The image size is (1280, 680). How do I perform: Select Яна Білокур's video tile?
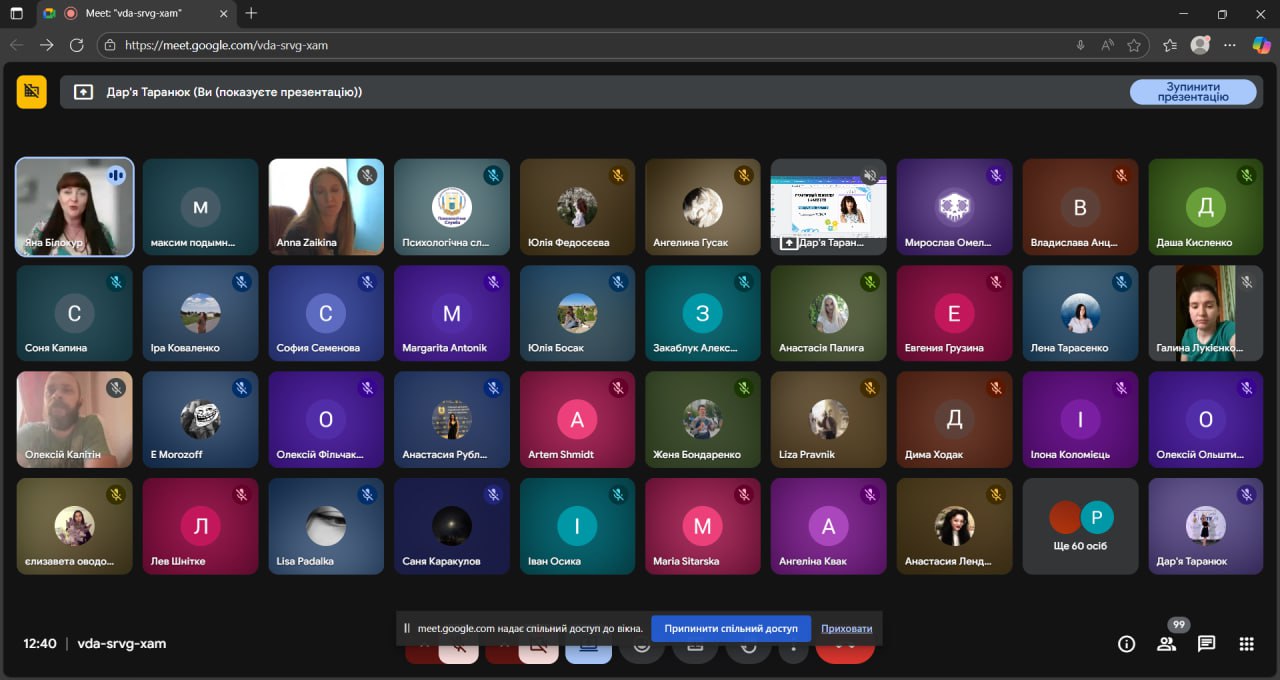[75, 207]
